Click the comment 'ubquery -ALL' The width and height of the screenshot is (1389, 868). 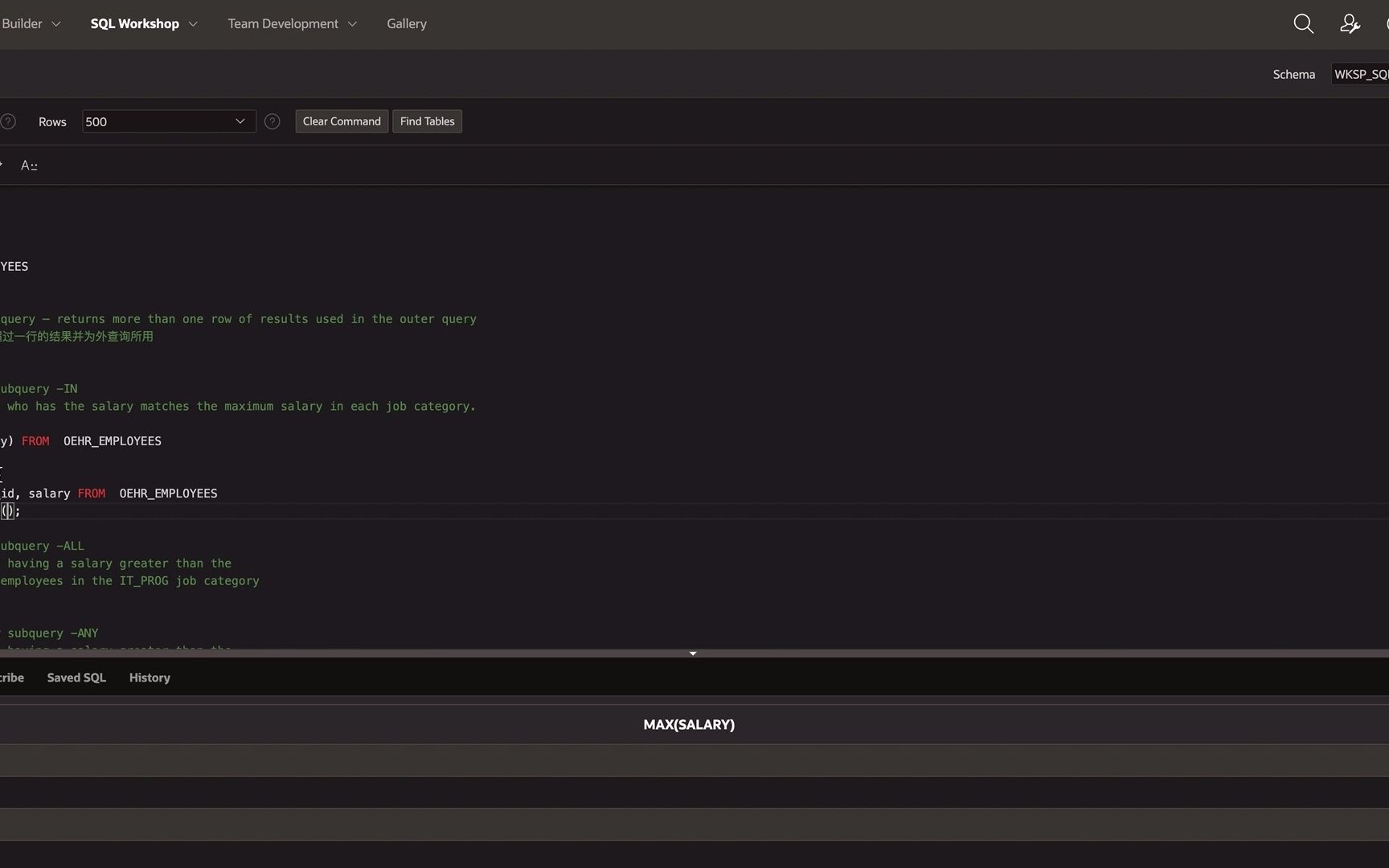tap(42, 546)
